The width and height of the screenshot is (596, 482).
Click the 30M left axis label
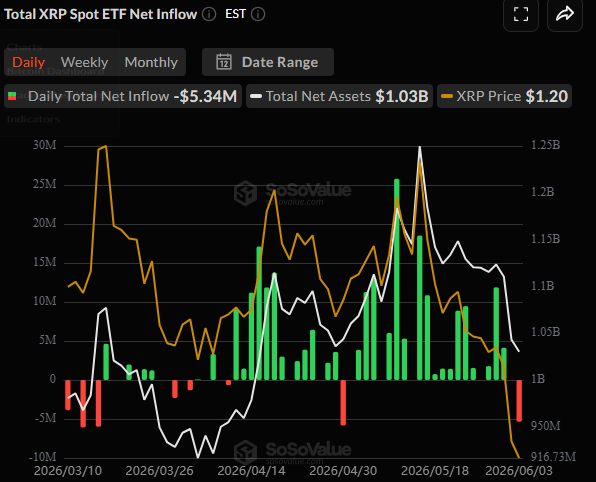pyautogui.click(x=44, y=145)
